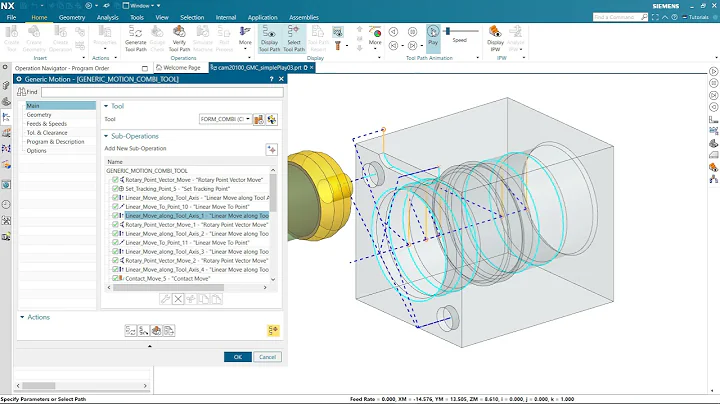Switch to Geometry ribbon tab
The height and width of the screenshot is (404, 720).
tap(72, 17)
